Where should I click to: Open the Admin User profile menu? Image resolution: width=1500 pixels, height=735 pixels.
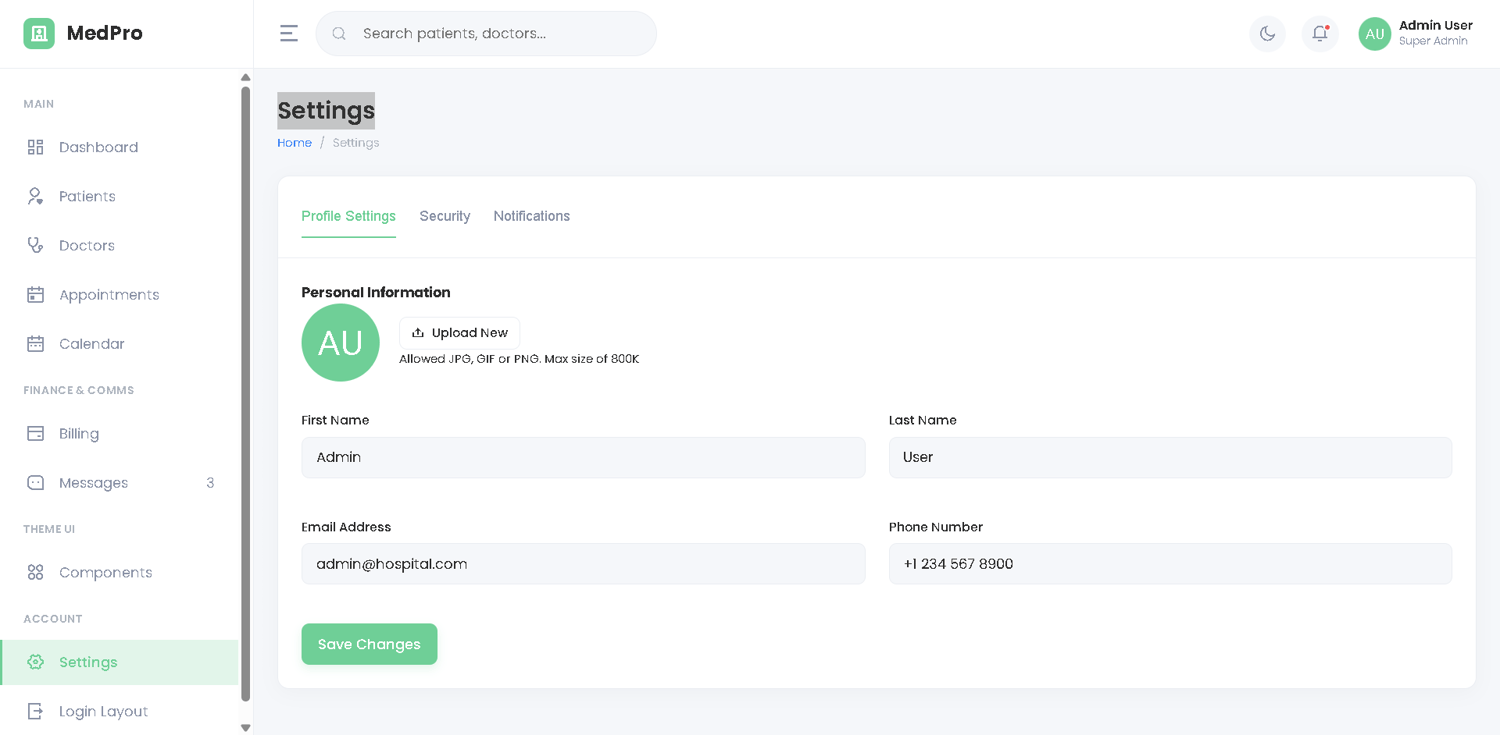point(1415,33)
